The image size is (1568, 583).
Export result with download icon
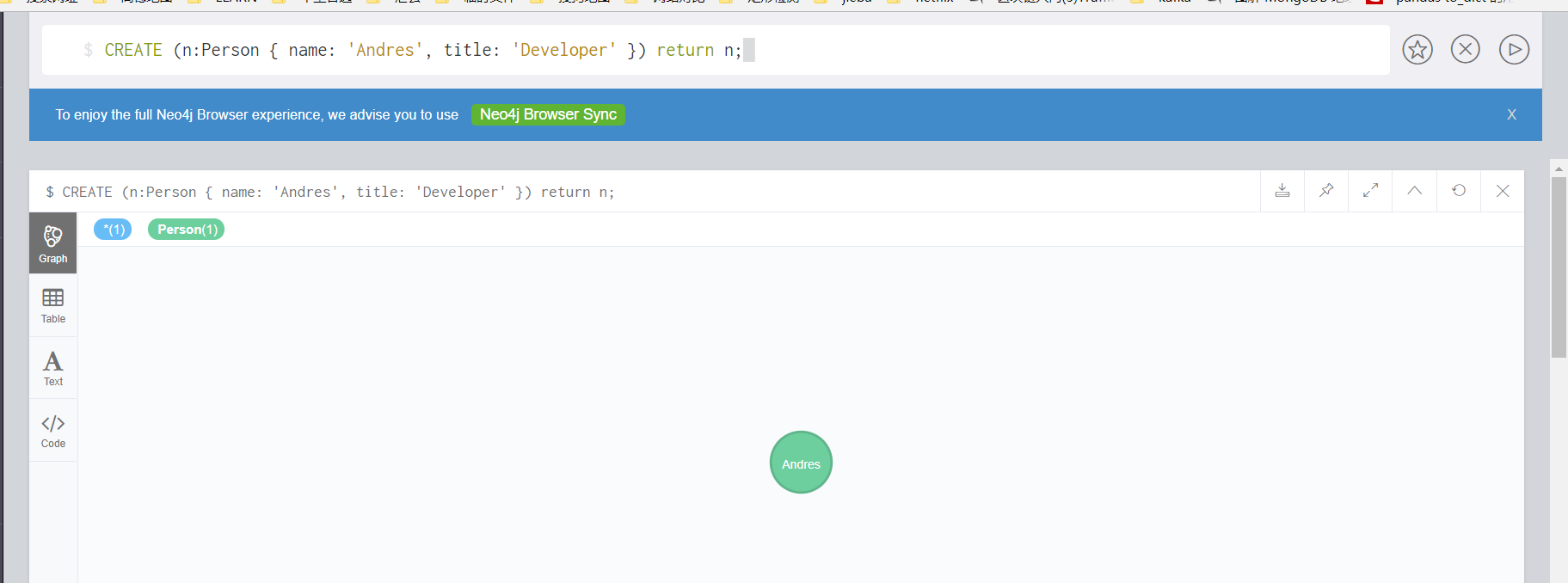(1282, 191)
